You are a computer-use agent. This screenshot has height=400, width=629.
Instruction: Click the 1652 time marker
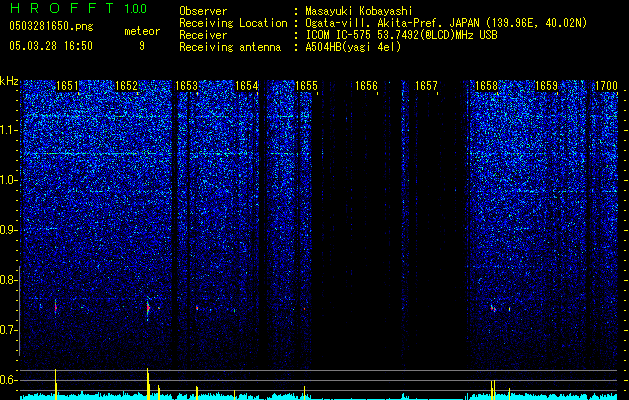126,86
